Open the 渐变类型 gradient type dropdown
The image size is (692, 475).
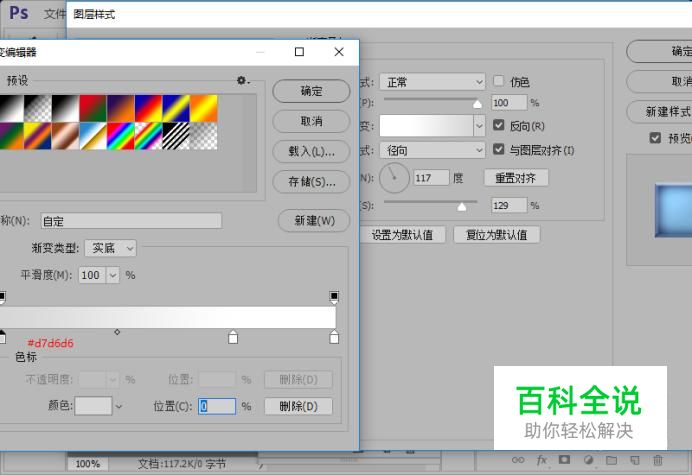[110, 248]
